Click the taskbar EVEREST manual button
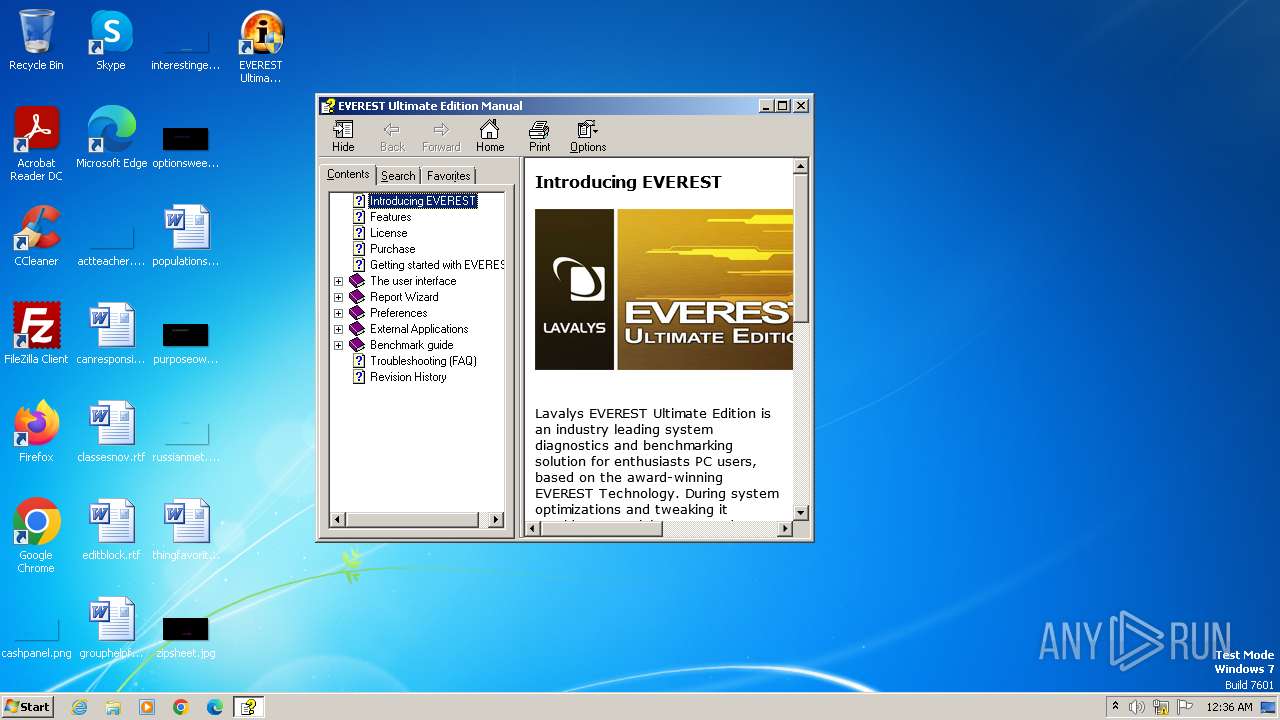 pyautogui.click(x=248, y=707)
